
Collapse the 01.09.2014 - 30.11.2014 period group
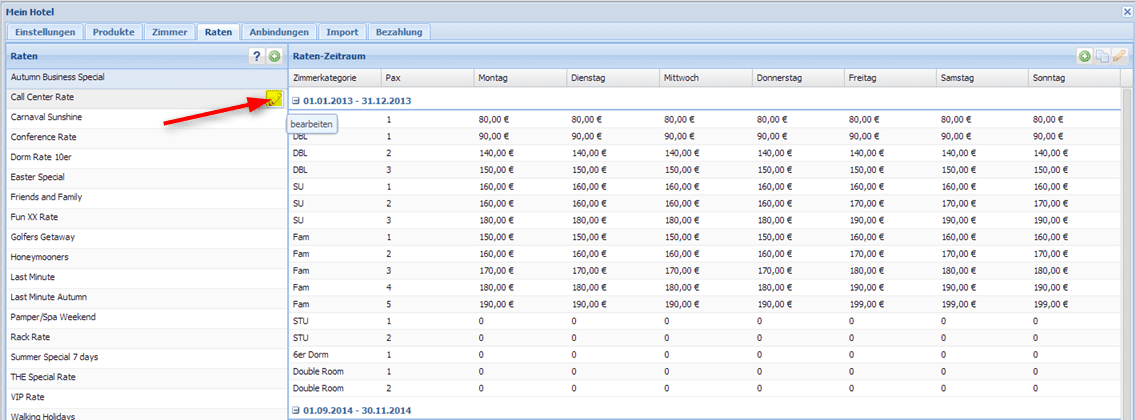[297, 410]
